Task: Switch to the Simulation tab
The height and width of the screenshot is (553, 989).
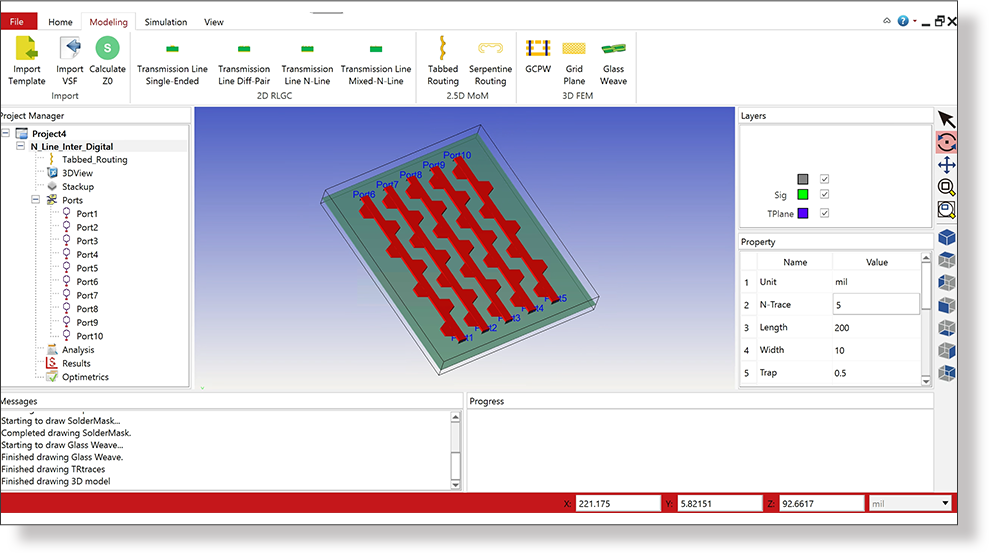Action: click(x=165, y=22)
